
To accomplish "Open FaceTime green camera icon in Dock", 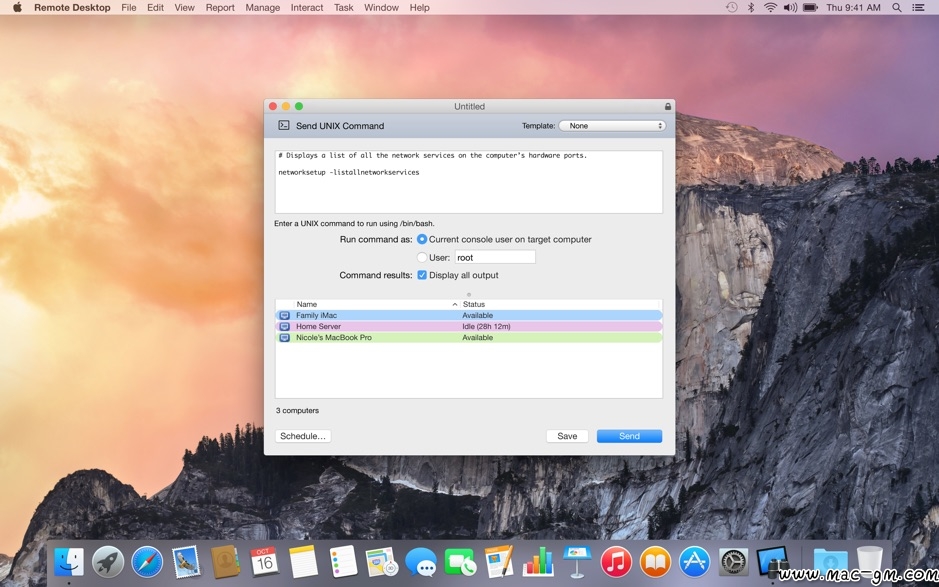I will [460, 562].
